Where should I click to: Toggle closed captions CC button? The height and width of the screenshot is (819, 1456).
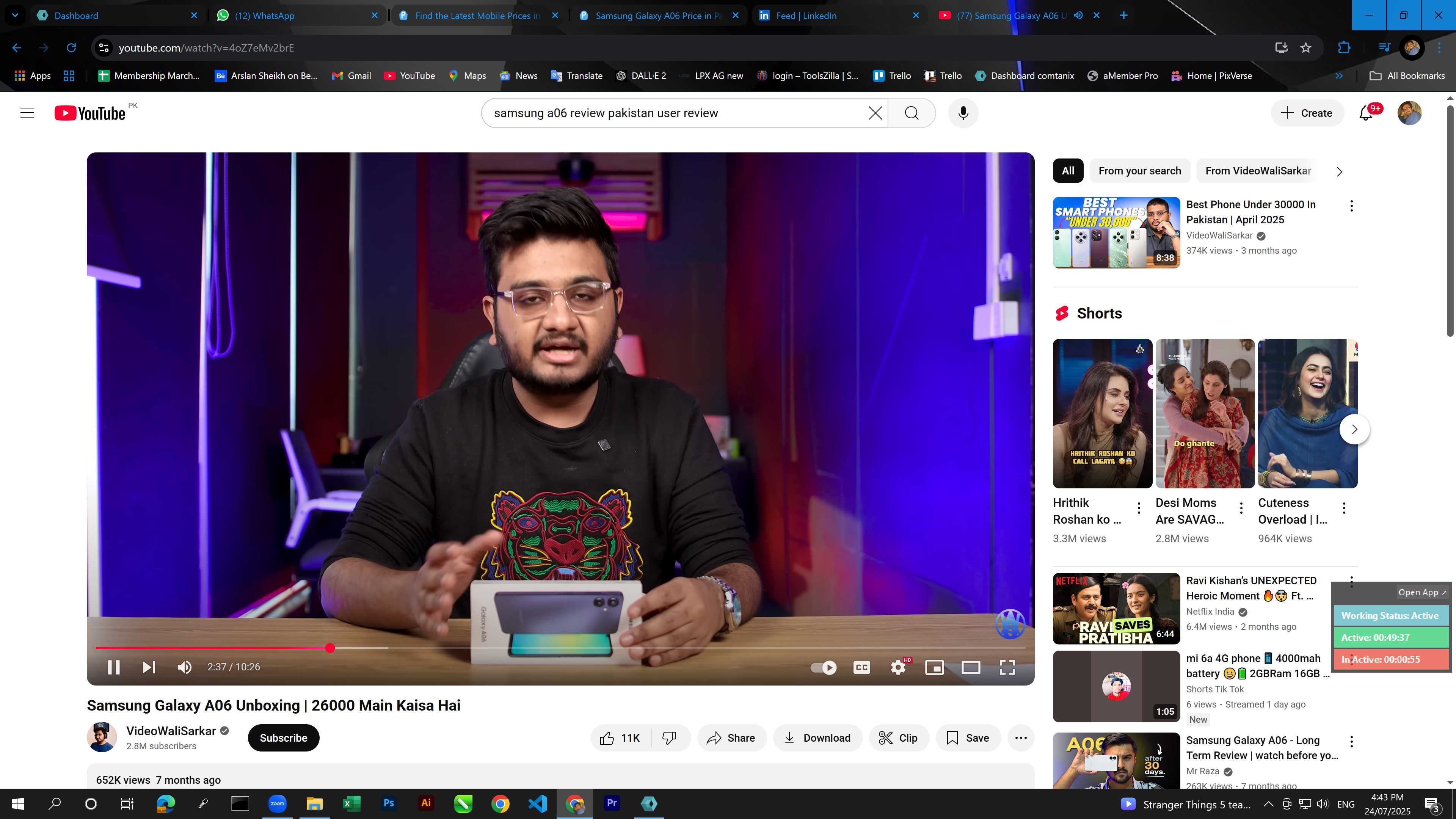point(861,667)
